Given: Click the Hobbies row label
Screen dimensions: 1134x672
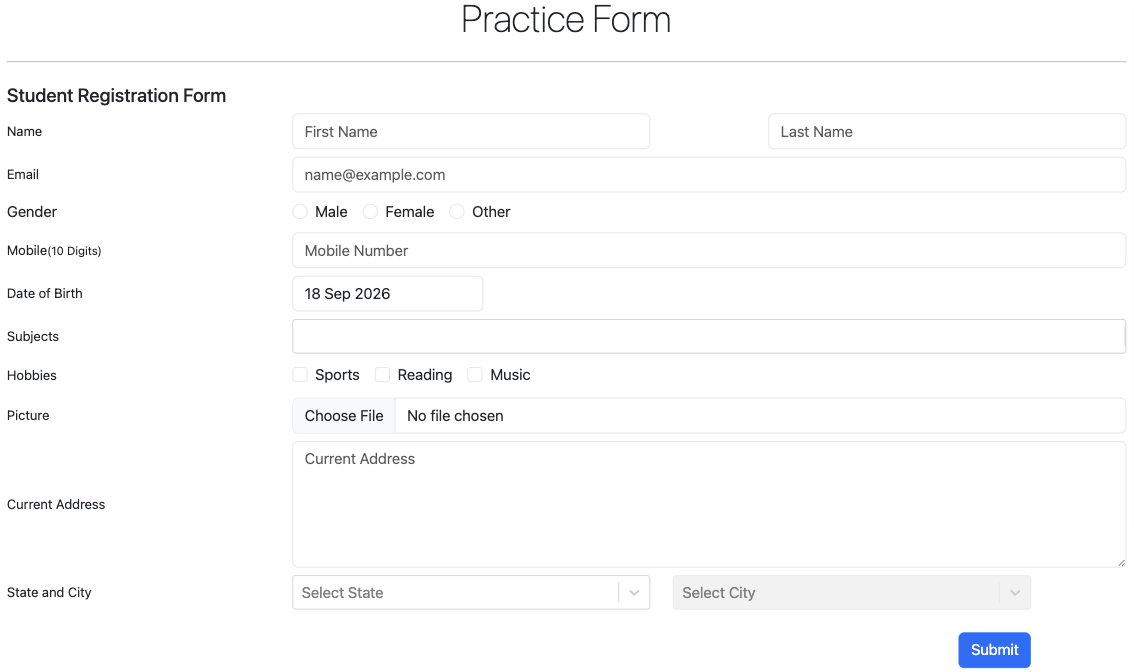Looking at the screenshot, I should [32, 375].
